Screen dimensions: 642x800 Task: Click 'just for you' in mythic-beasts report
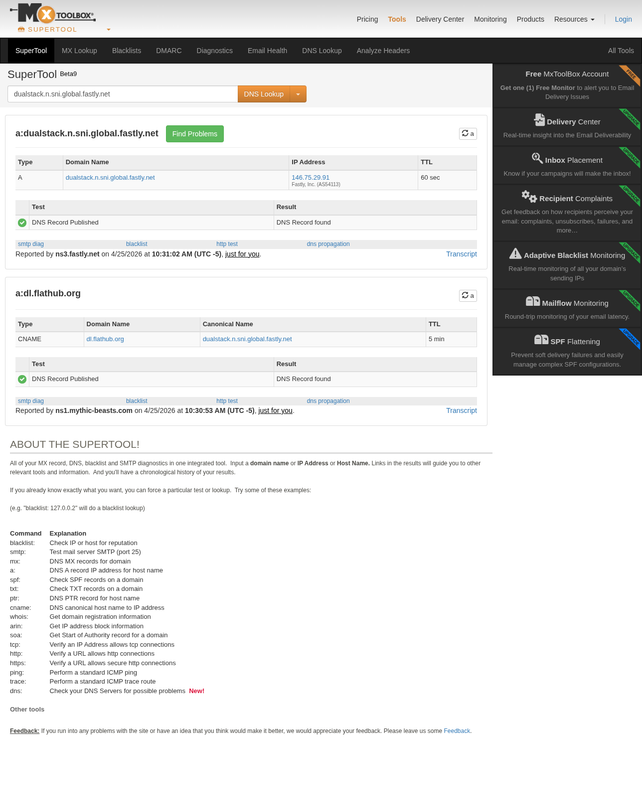click(275, 411)
